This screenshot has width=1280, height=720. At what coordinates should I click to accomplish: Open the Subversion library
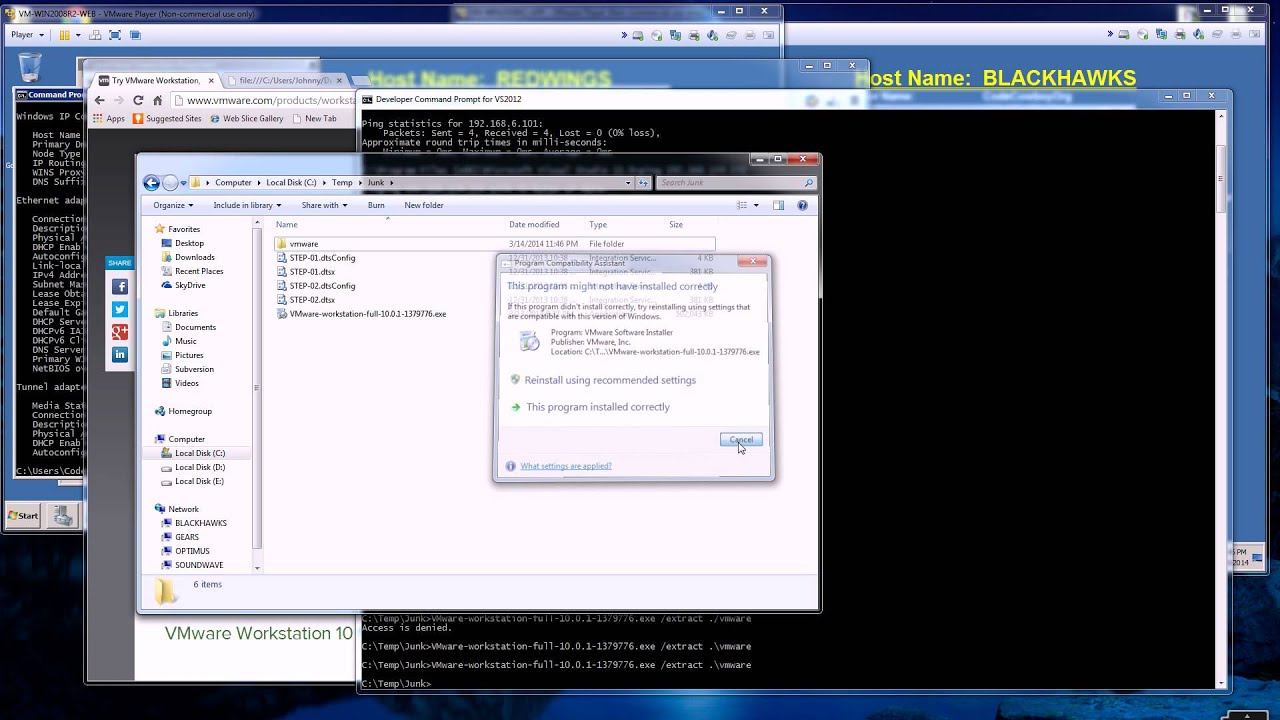coord(194,369)
